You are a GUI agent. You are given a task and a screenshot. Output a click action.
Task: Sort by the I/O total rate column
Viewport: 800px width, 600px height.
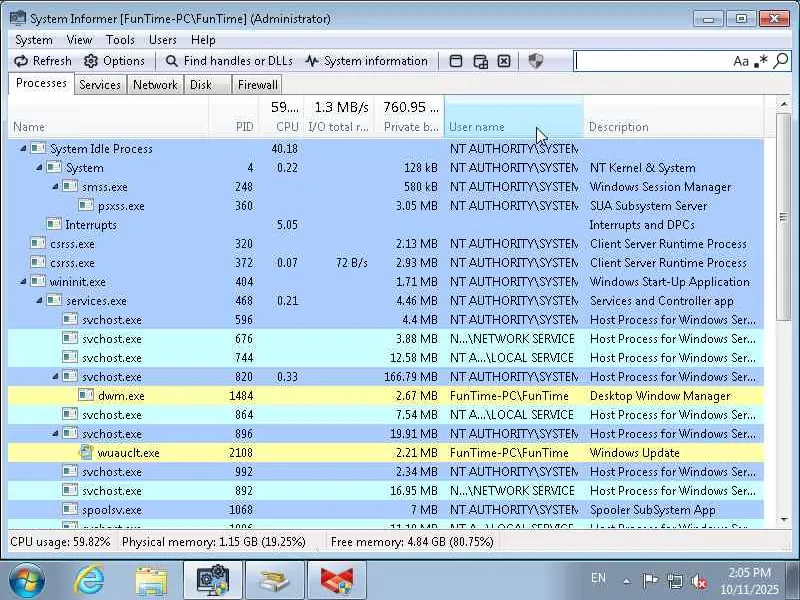click(x=339, y=117)
